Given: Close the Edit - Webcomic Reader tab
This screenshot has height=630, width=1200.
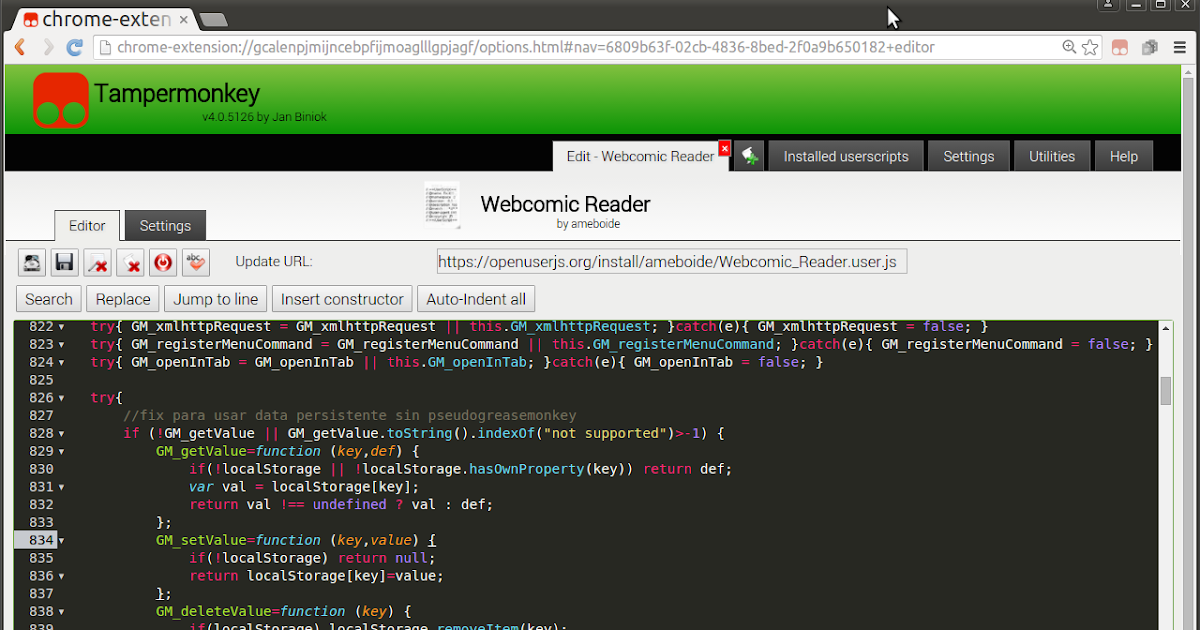Looking at the screenshot, I should pyautogui.click(x=725, y=148).
